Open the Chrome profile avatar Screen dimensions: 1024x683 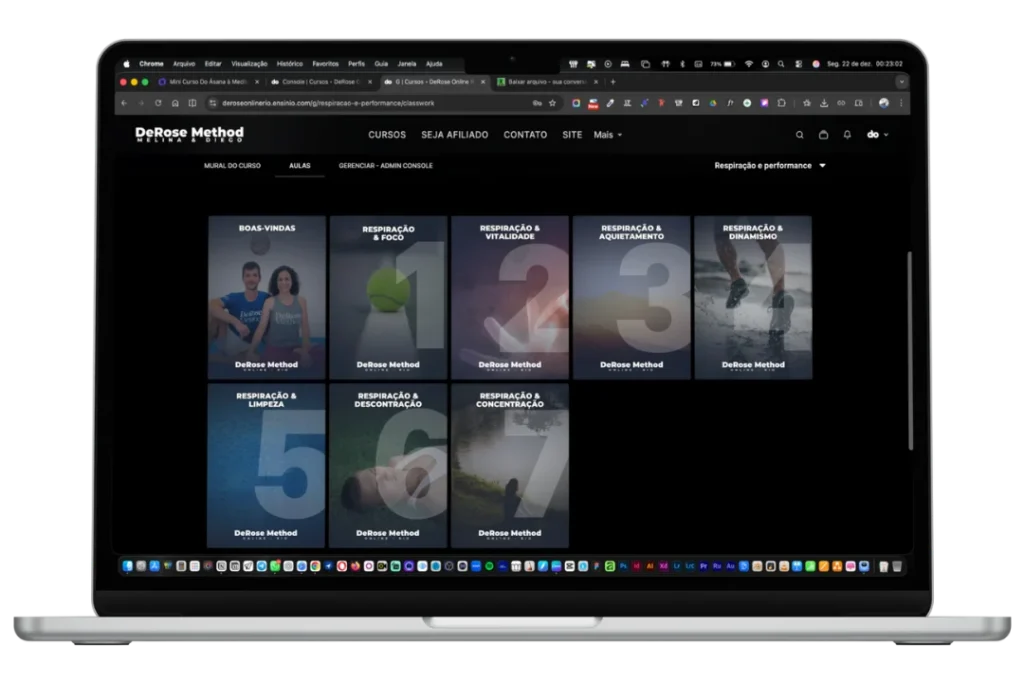884,103
